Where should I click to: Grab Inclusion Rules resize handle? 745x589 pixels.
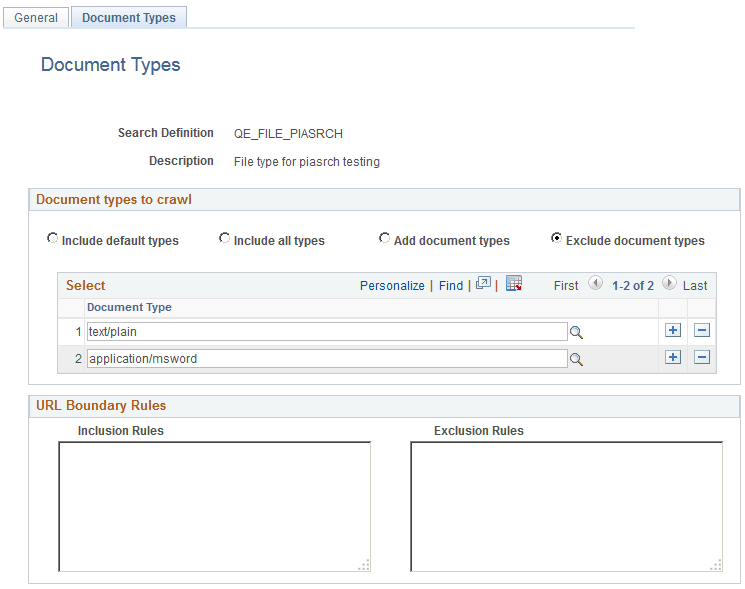point(364,566)
